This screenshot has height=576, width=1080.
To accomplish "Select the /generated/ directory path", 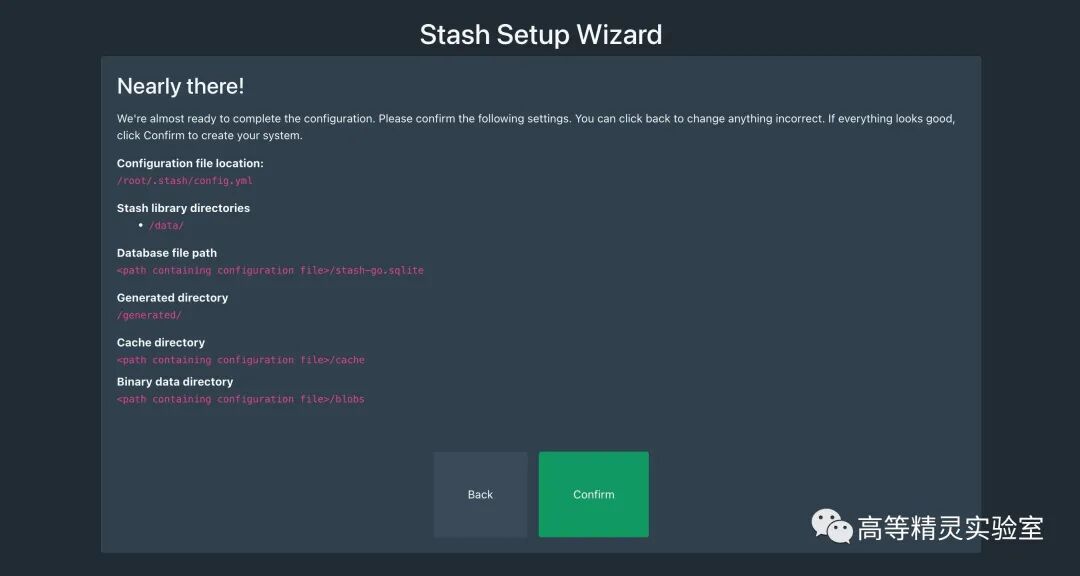I will (x=149, y=315).
